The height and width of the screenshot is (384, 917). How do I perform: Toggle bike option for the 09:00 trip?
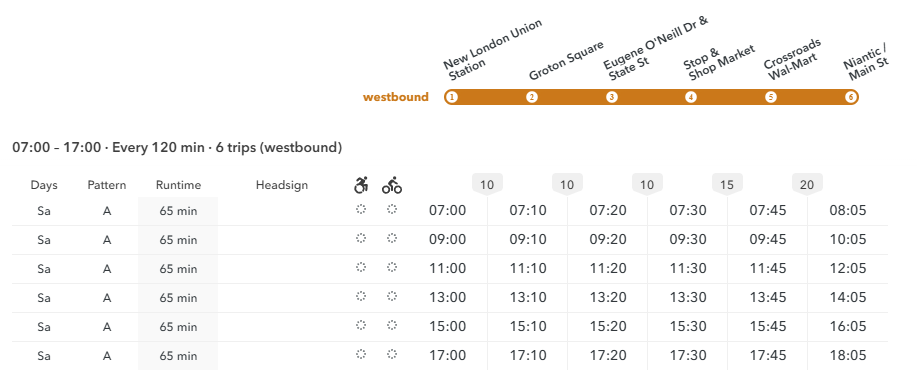[x=392, y=238]
